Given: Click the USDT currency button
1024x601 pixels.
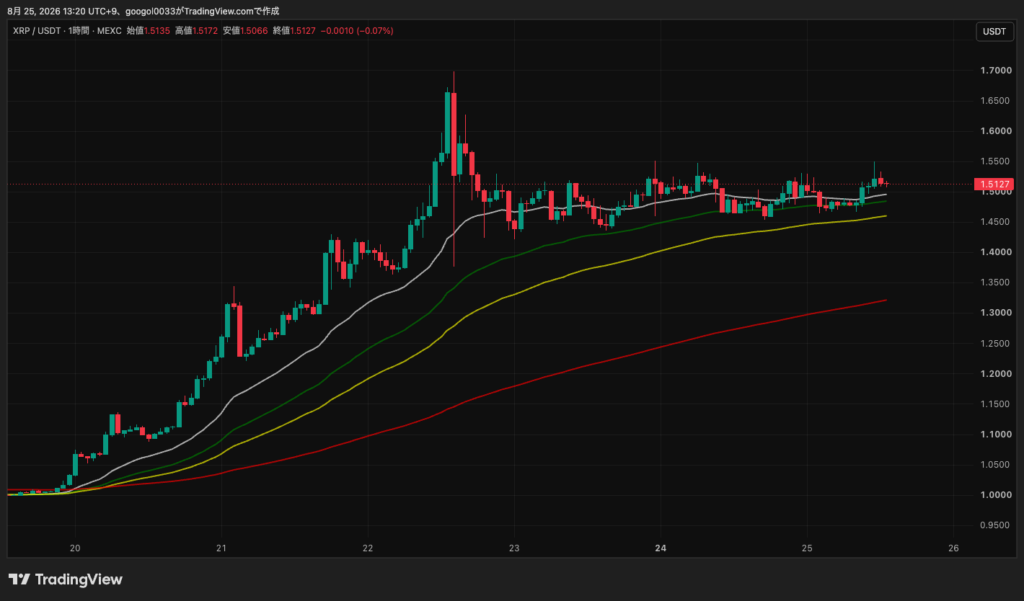Looking at the screenshot, I should 994,31.
